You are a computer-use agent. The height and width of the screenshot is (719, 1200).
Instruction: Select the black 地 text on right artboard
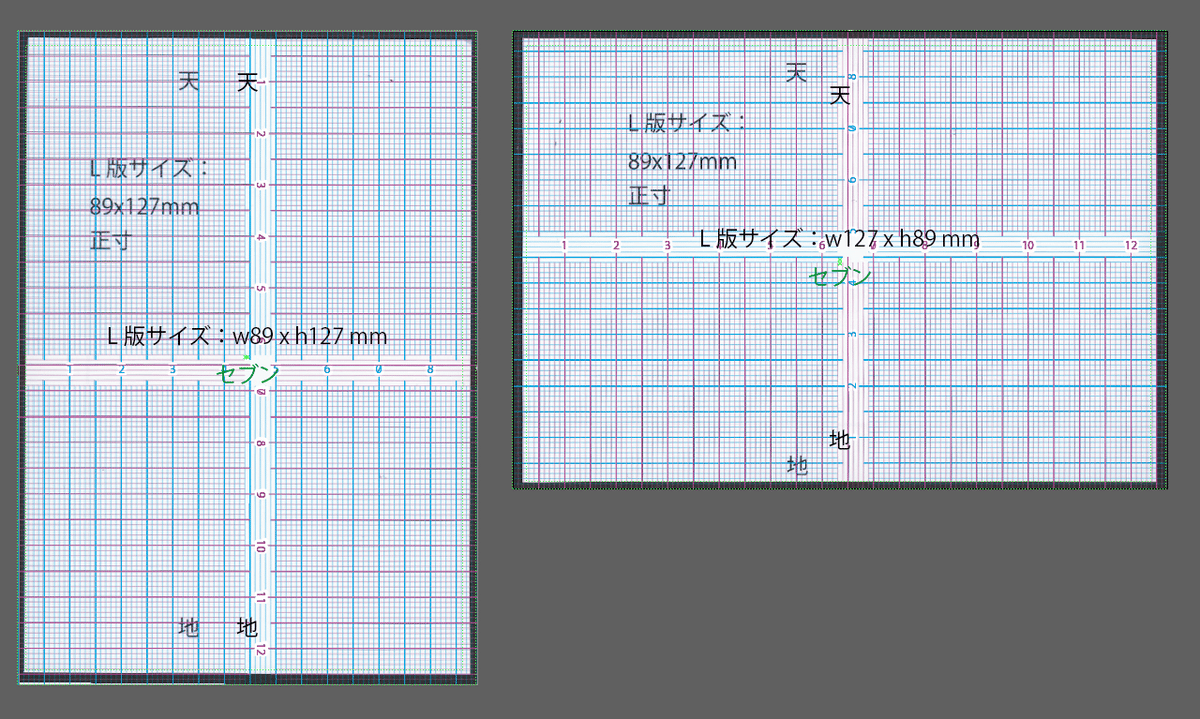point(840,440)
